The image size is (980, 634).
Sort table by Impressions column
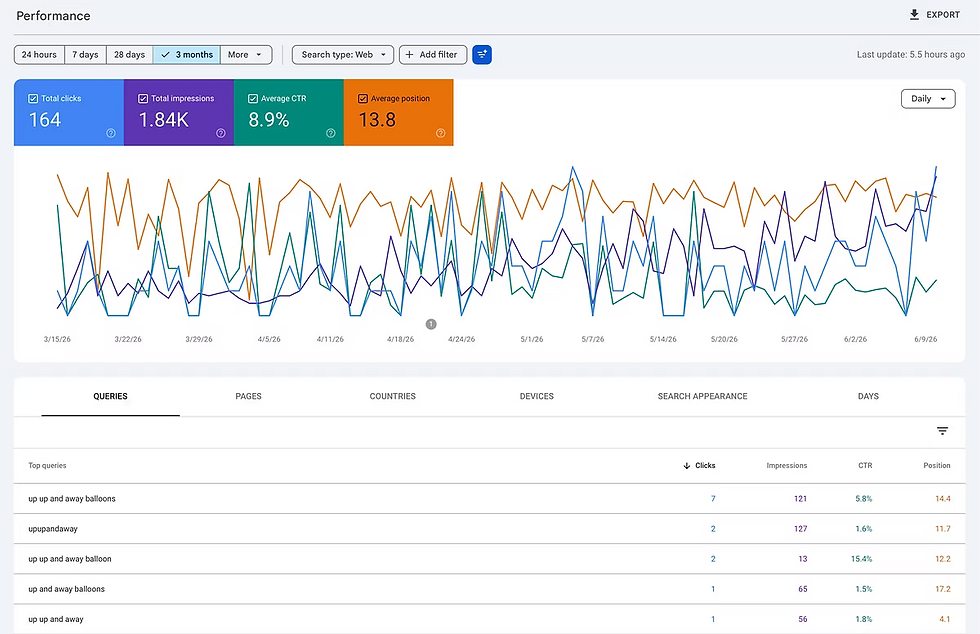tap(787, 465)
